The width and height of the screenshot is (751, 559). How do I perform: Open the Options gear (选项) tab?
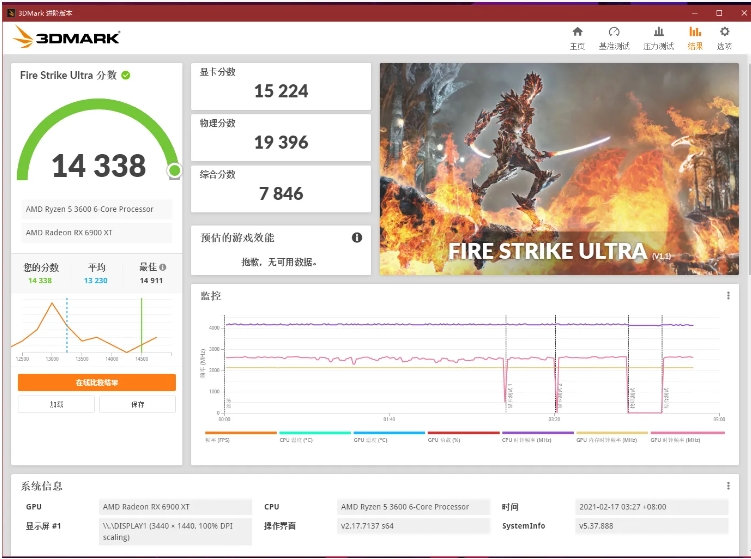pos(725,38)
